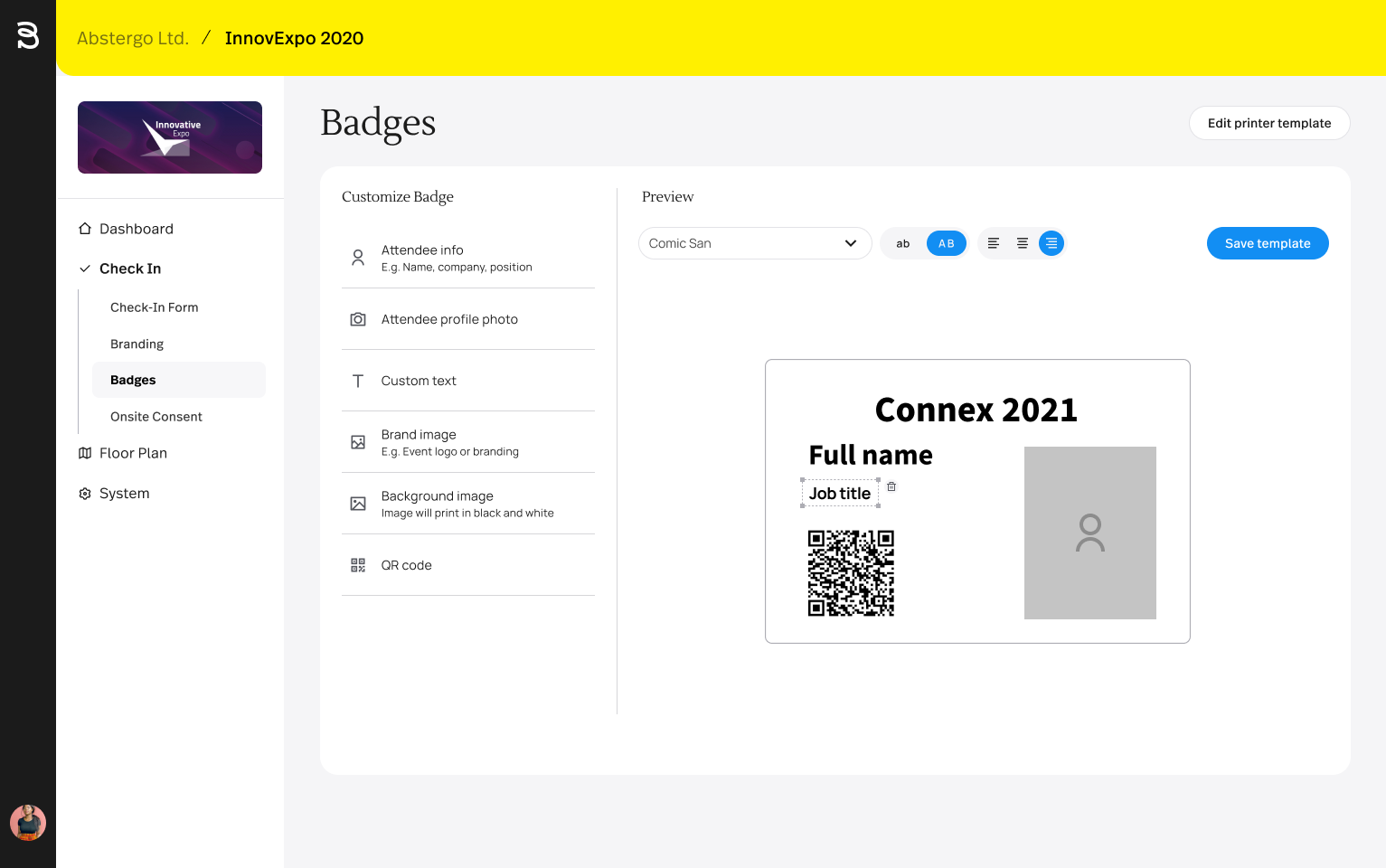
Task: Click the QR code icon in list
Action: (x=358, y=565)
